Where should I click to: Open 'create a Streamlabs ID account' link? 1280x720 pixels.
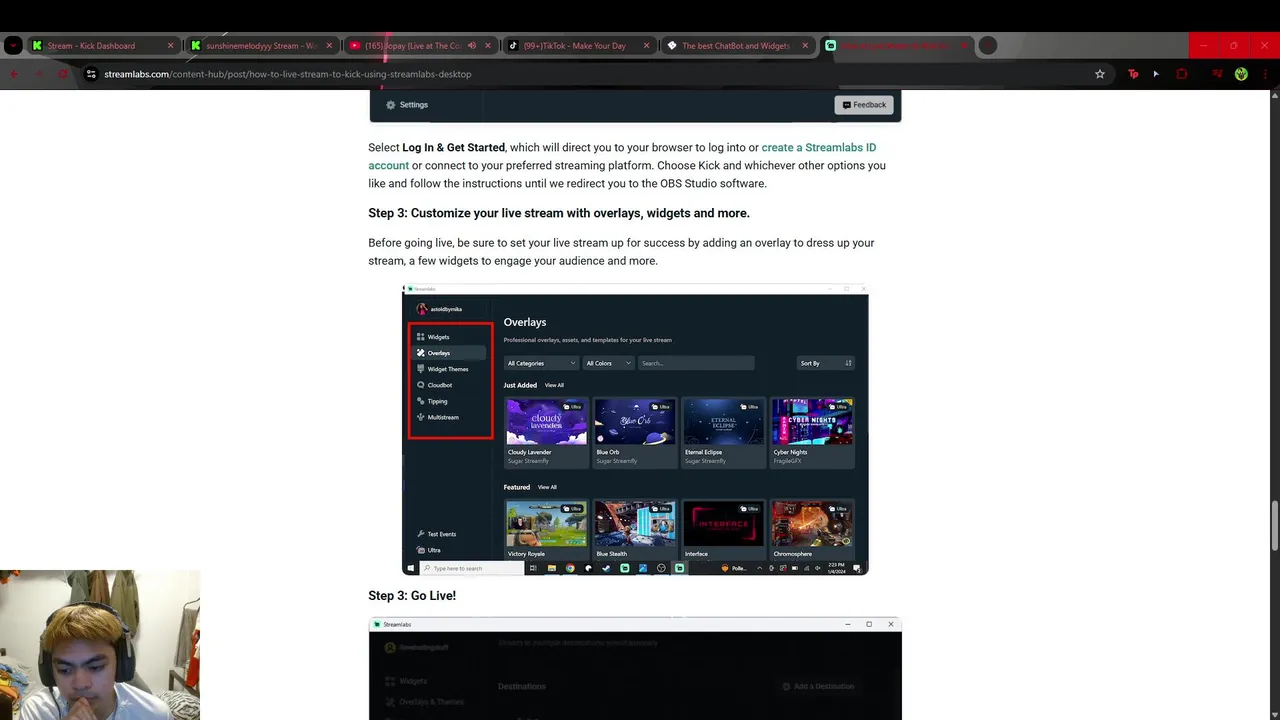click(x=622, y=156)
